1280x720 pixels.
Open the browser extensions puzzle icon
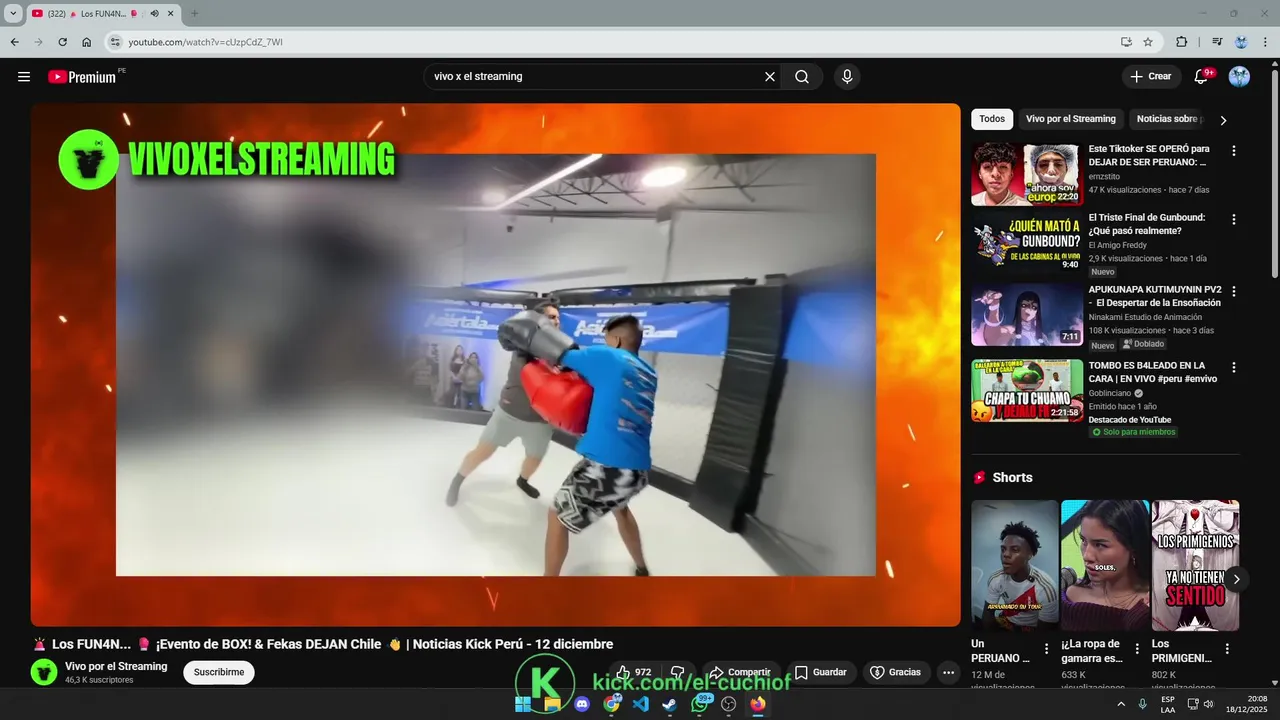pos(1182,42)
